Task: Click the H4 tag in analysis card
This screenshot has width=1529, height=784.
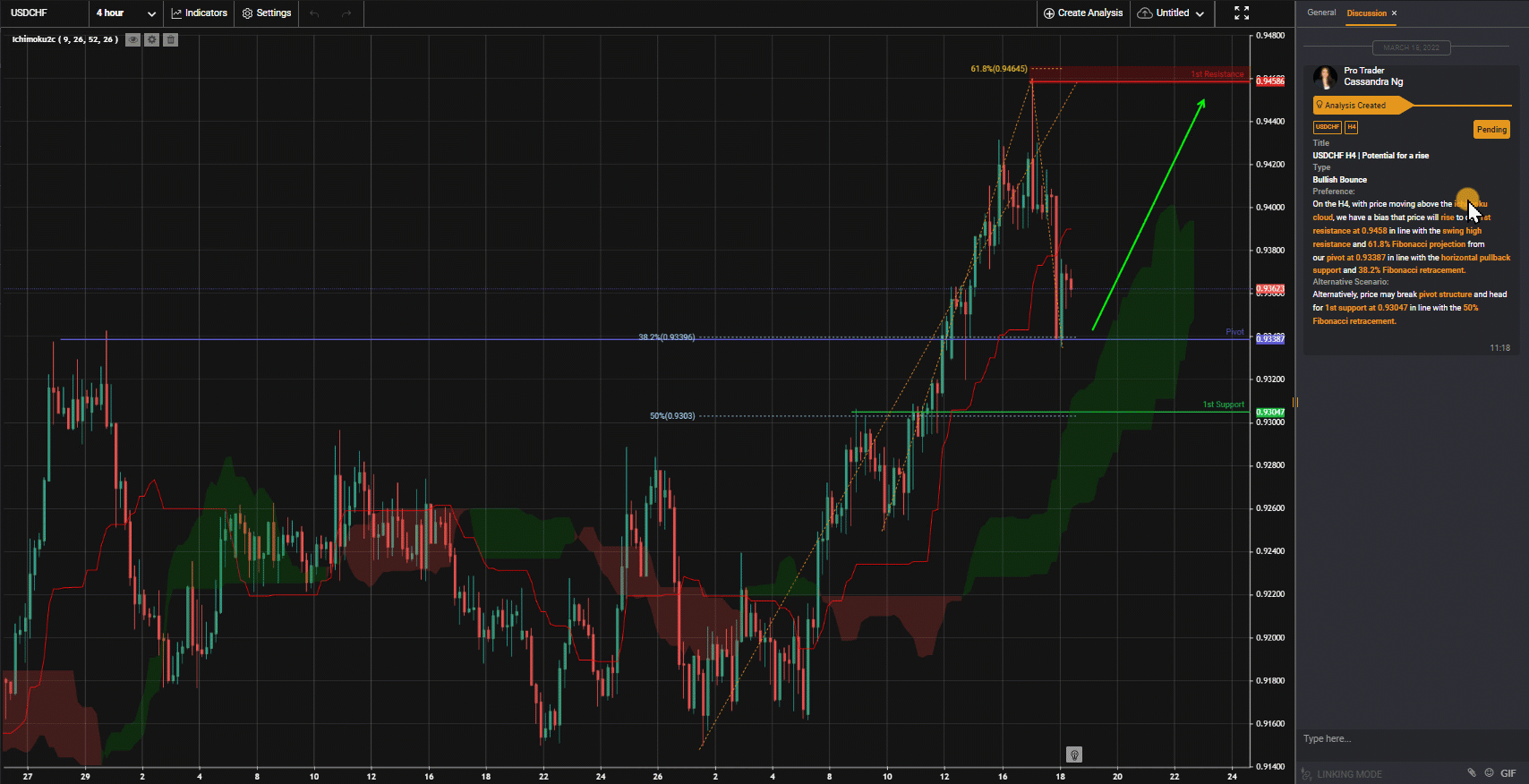Action: [x=1351, y=127]
